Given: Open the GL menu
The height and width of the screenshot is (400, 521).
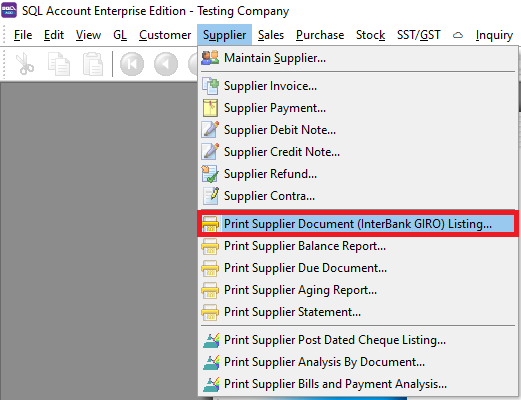Looking at the screenshot, I should (120, 35).
